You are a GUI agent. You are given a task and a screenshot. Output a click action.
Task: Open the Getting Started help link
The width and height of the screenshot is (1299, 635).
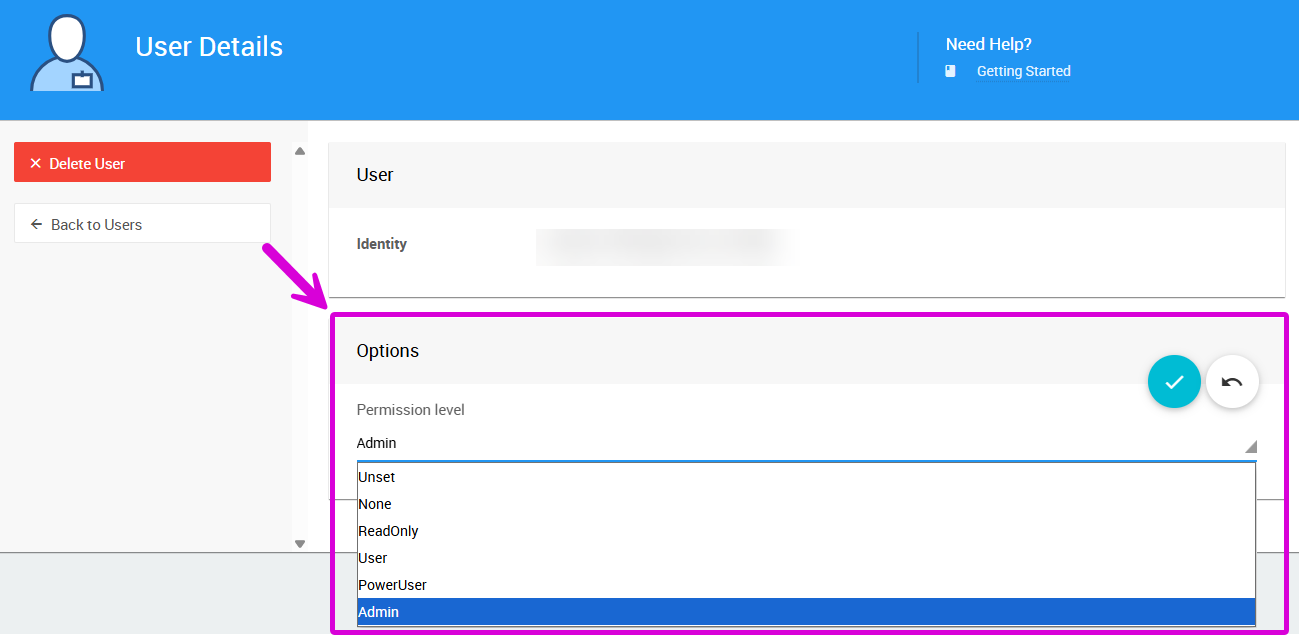click(x=1023, y=71)
